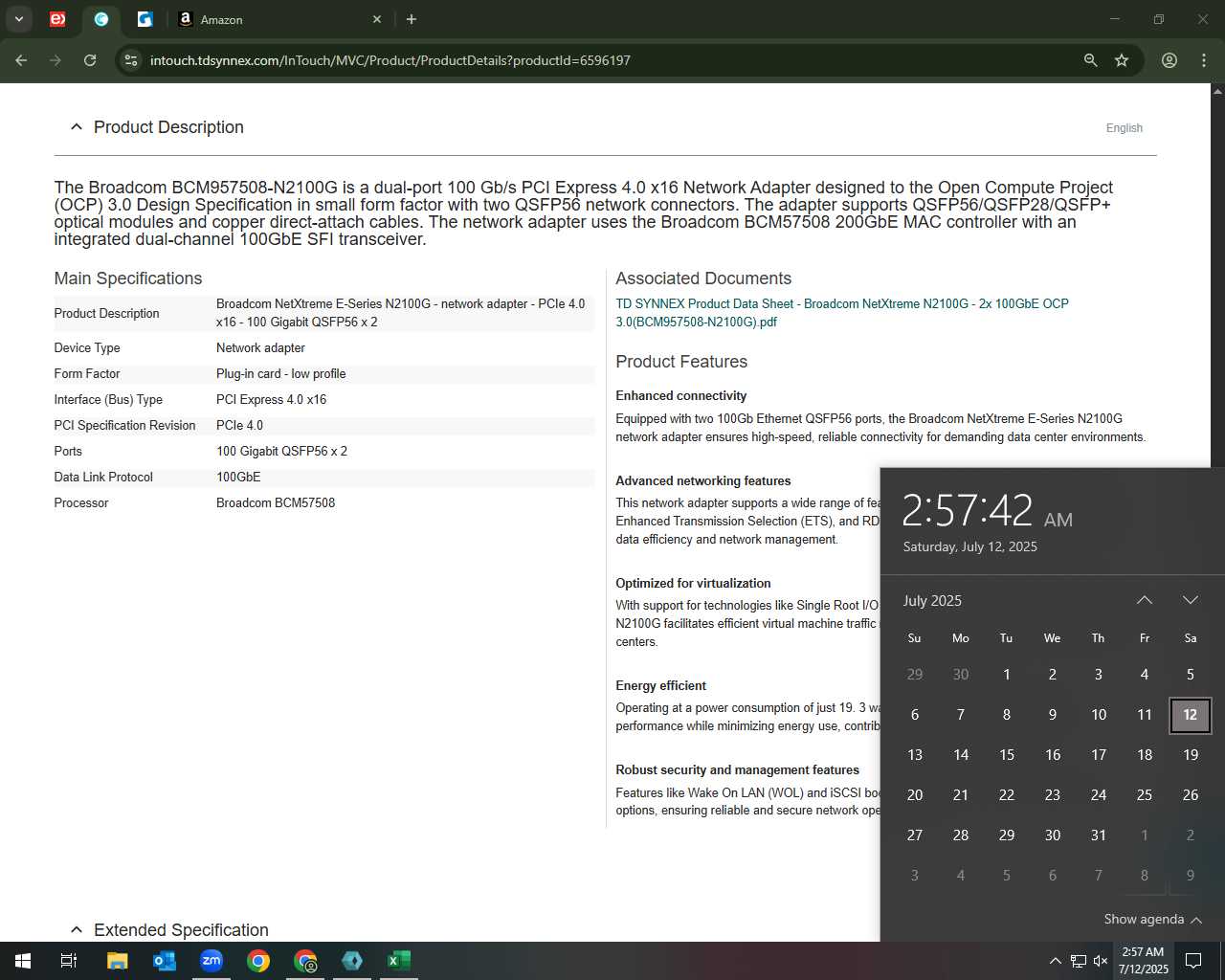1225x980 pixels.
Task: Click the 'Plug-in card - low profile' value
Action: (280, 374)
